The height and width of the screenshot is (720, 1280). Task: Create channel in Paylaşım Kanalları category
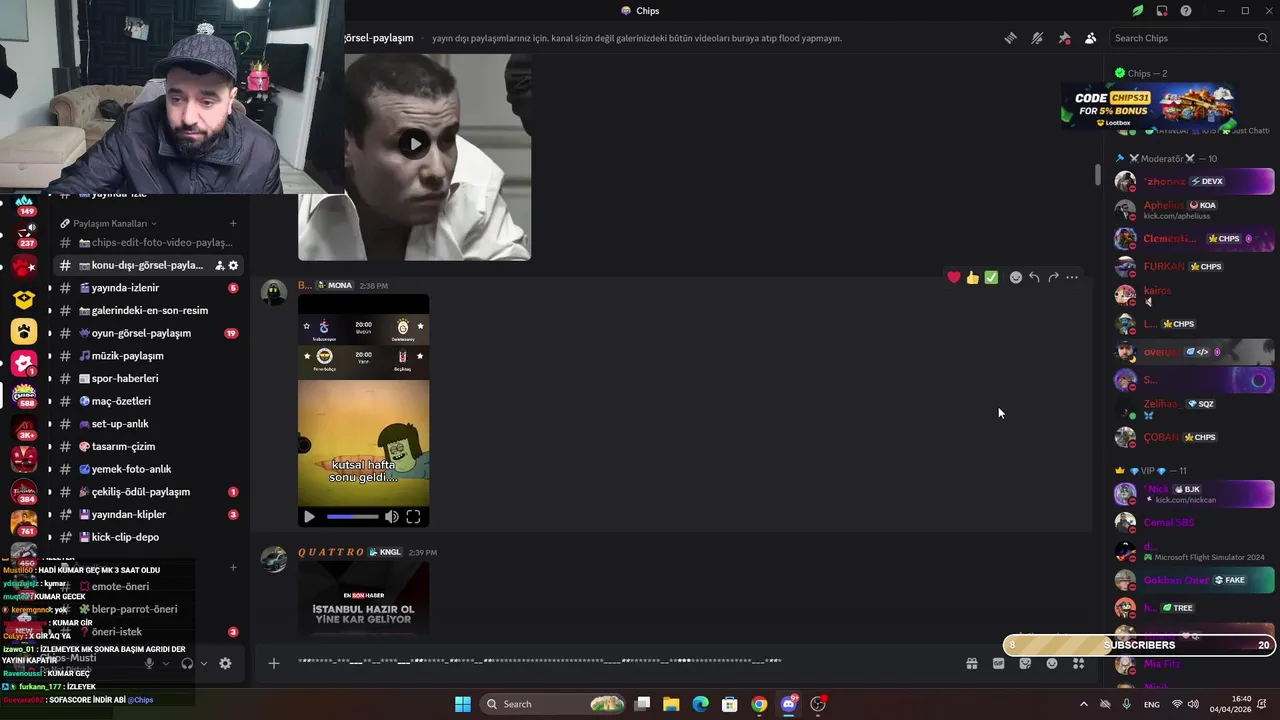[x=233, y=223]
